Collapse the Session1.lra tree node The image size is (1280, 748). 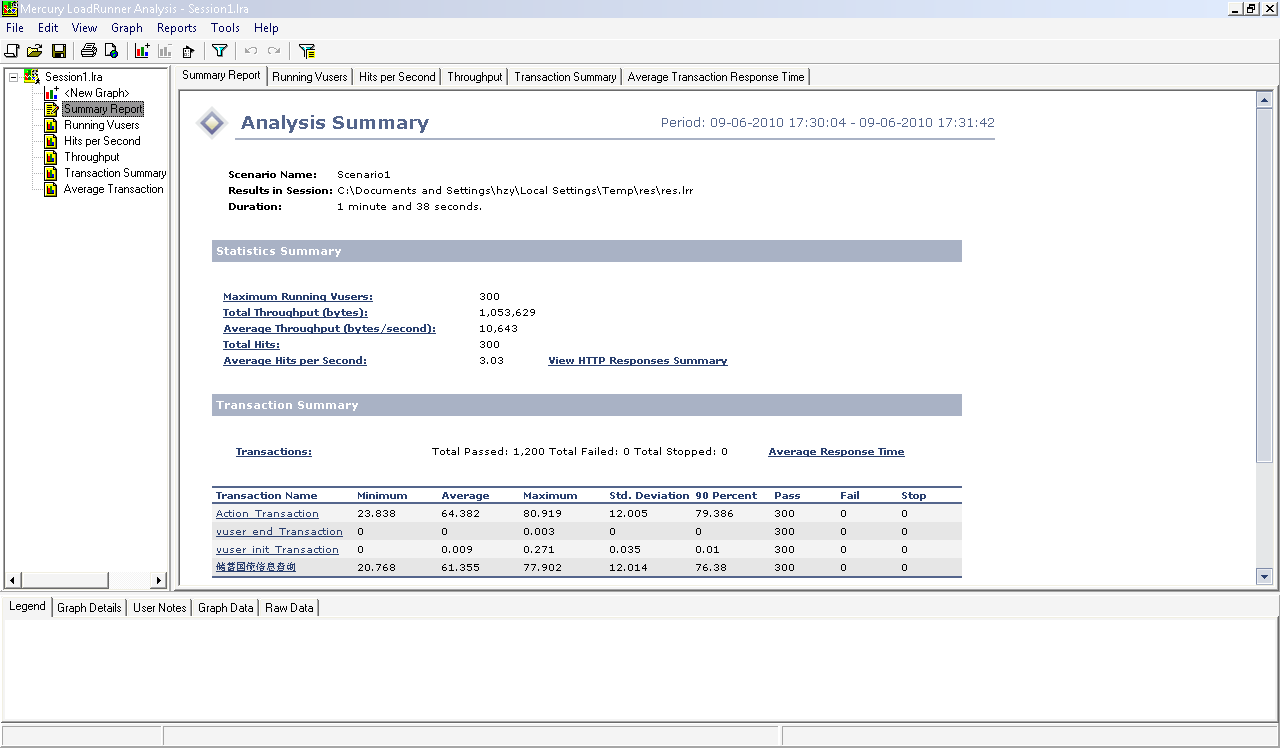point(14,77)
